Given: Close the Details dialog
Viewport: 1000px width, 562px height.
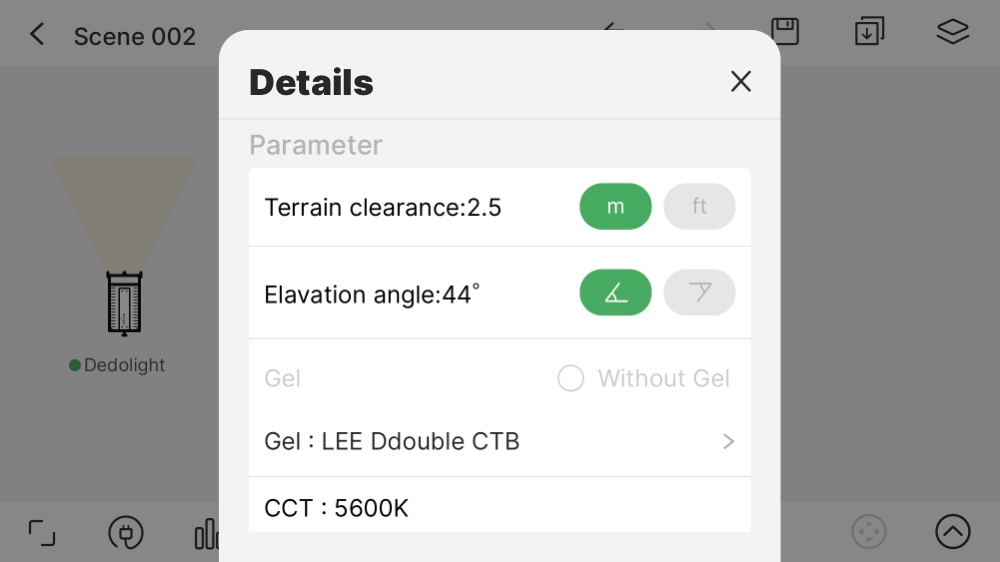Looking at the screenshot, I should click(x=740, y=82).
